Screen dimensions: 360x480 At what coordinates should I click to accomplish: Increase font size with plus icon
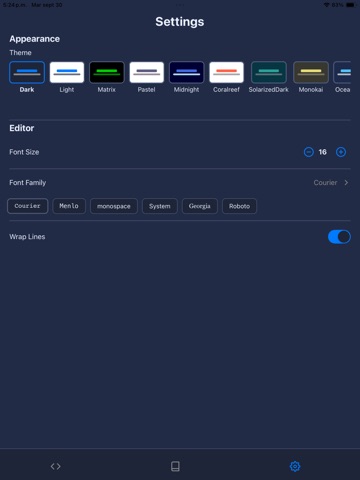coord(341,152)
